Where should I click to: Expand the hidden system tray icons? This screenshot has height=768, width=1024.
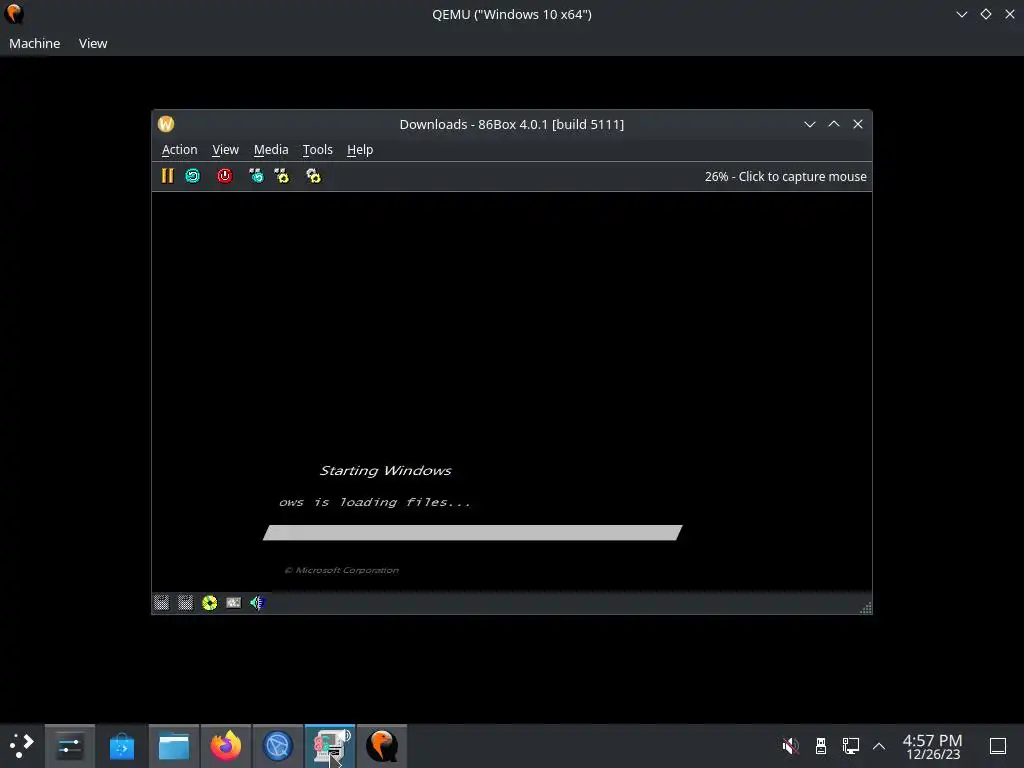879,746
